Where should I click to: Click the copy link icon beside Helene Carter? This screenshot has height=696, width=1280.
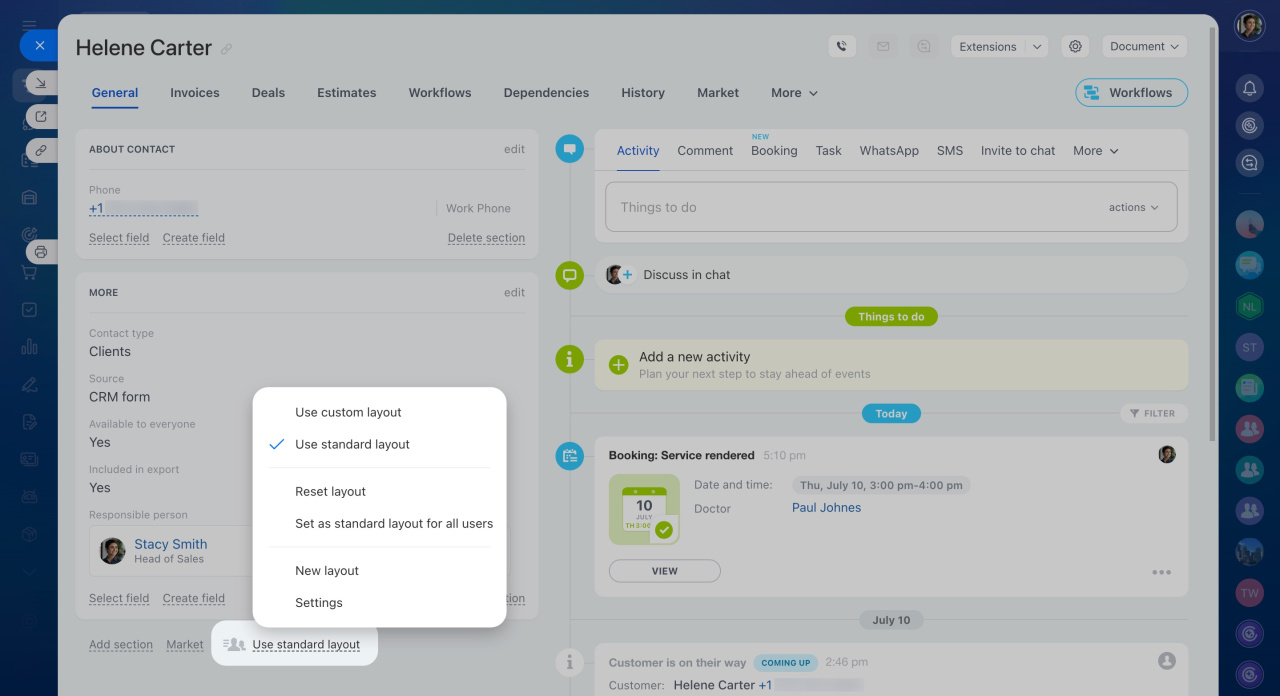click(227, 49)
